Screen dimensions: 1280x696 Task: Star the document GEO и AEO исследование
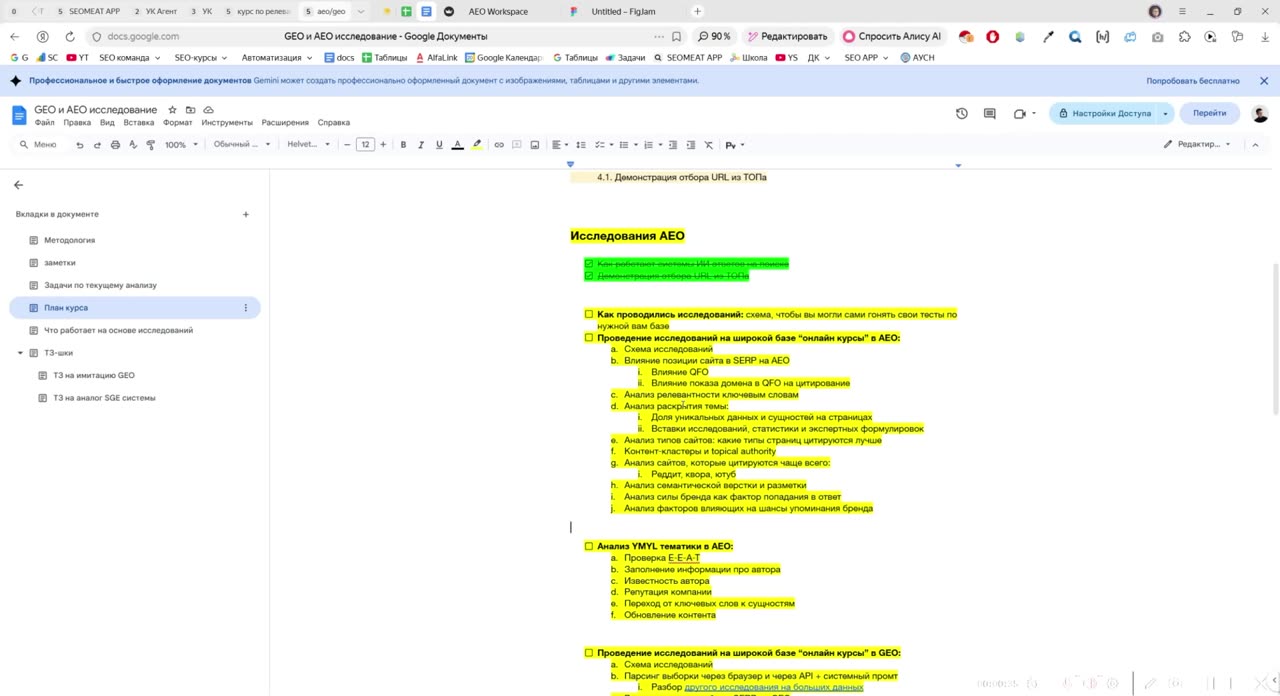click(x=172, y=110)
